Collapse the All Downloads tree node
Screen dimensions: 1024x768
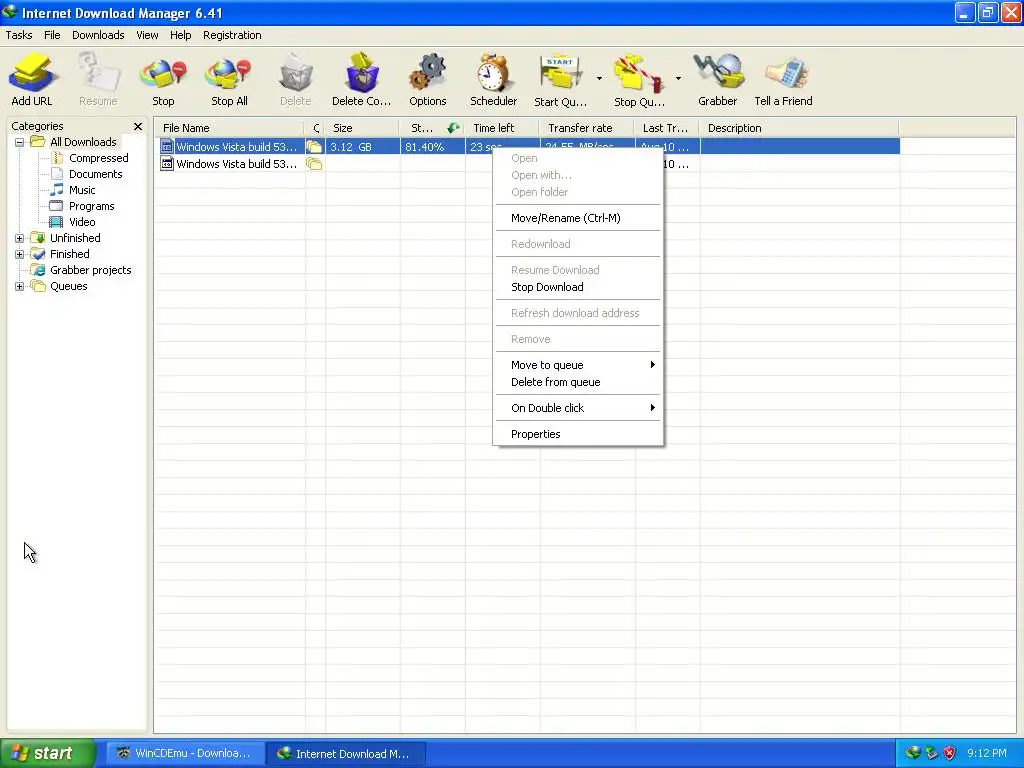click(20, 142)
